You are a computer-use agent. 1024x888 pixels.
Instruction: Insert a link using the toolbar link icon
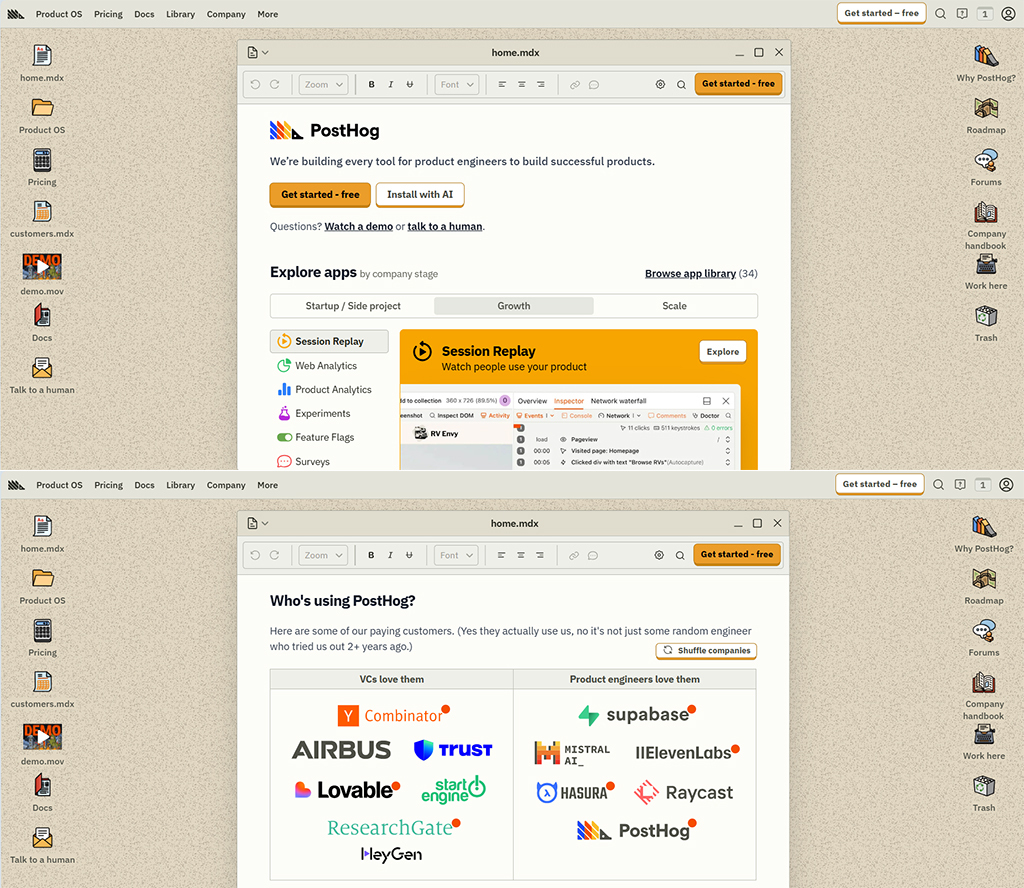(574, 84)
